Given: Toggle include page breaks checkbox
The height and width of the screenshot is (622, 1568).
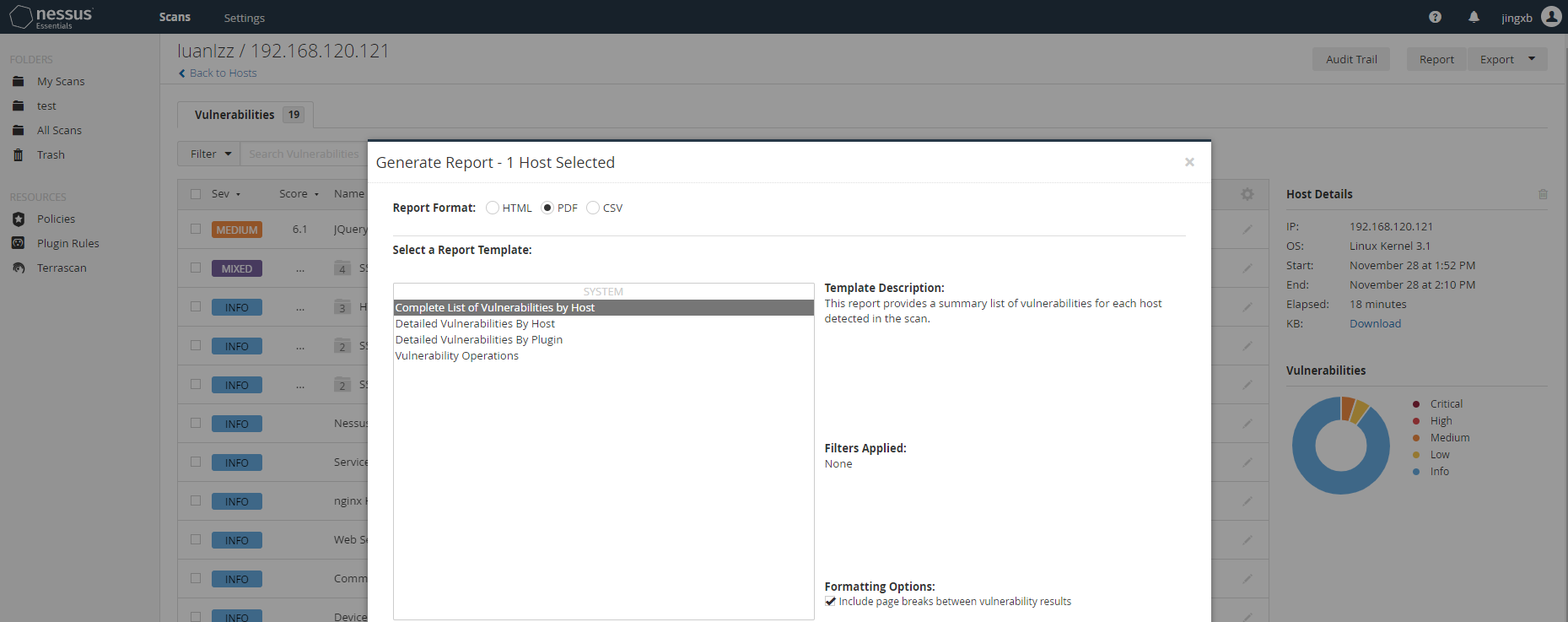Looking at the screenshot, I should 831,602.
